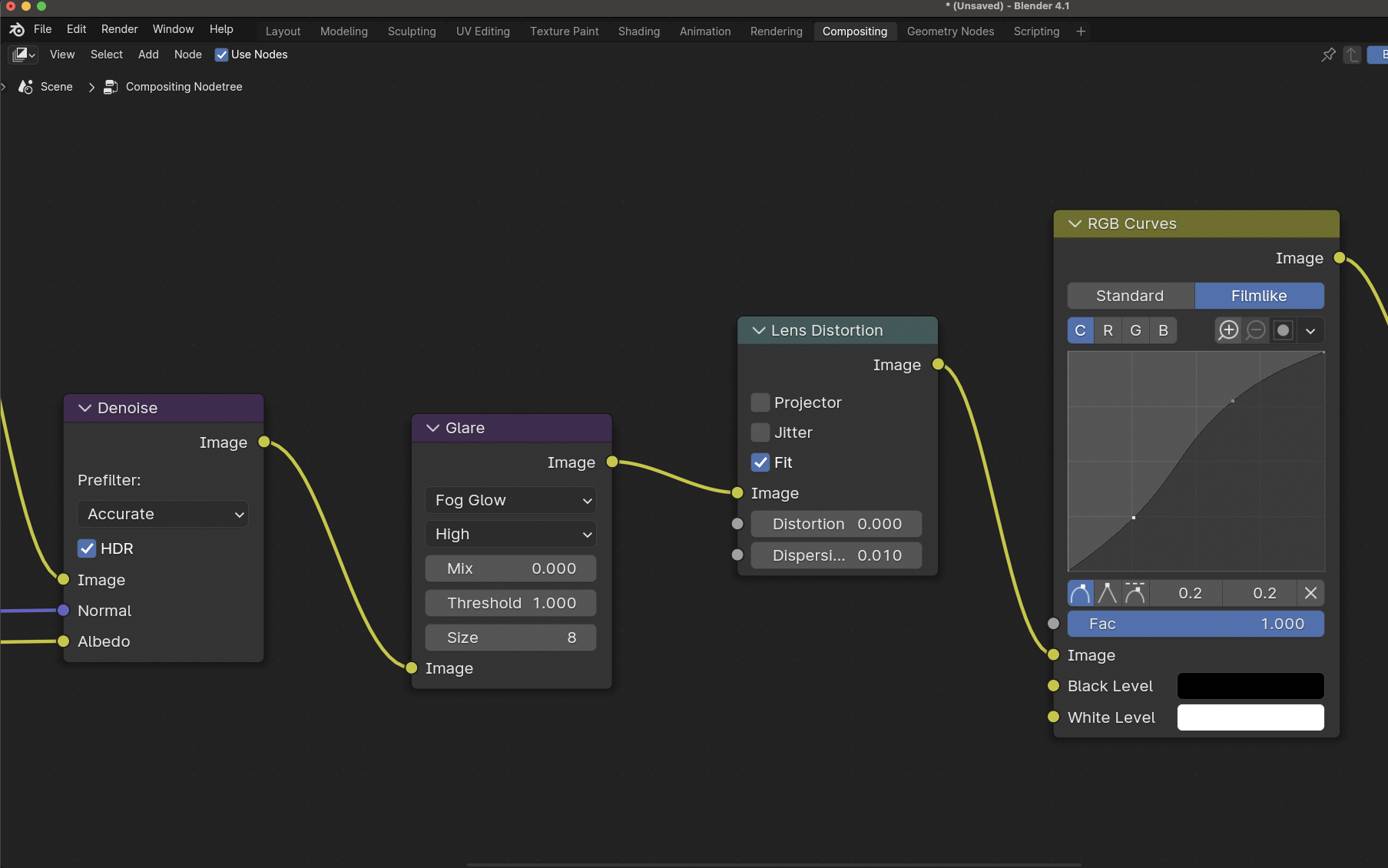Add a new workspace tab
This screenshot has height=868, width=1388.
point(1081,31)
